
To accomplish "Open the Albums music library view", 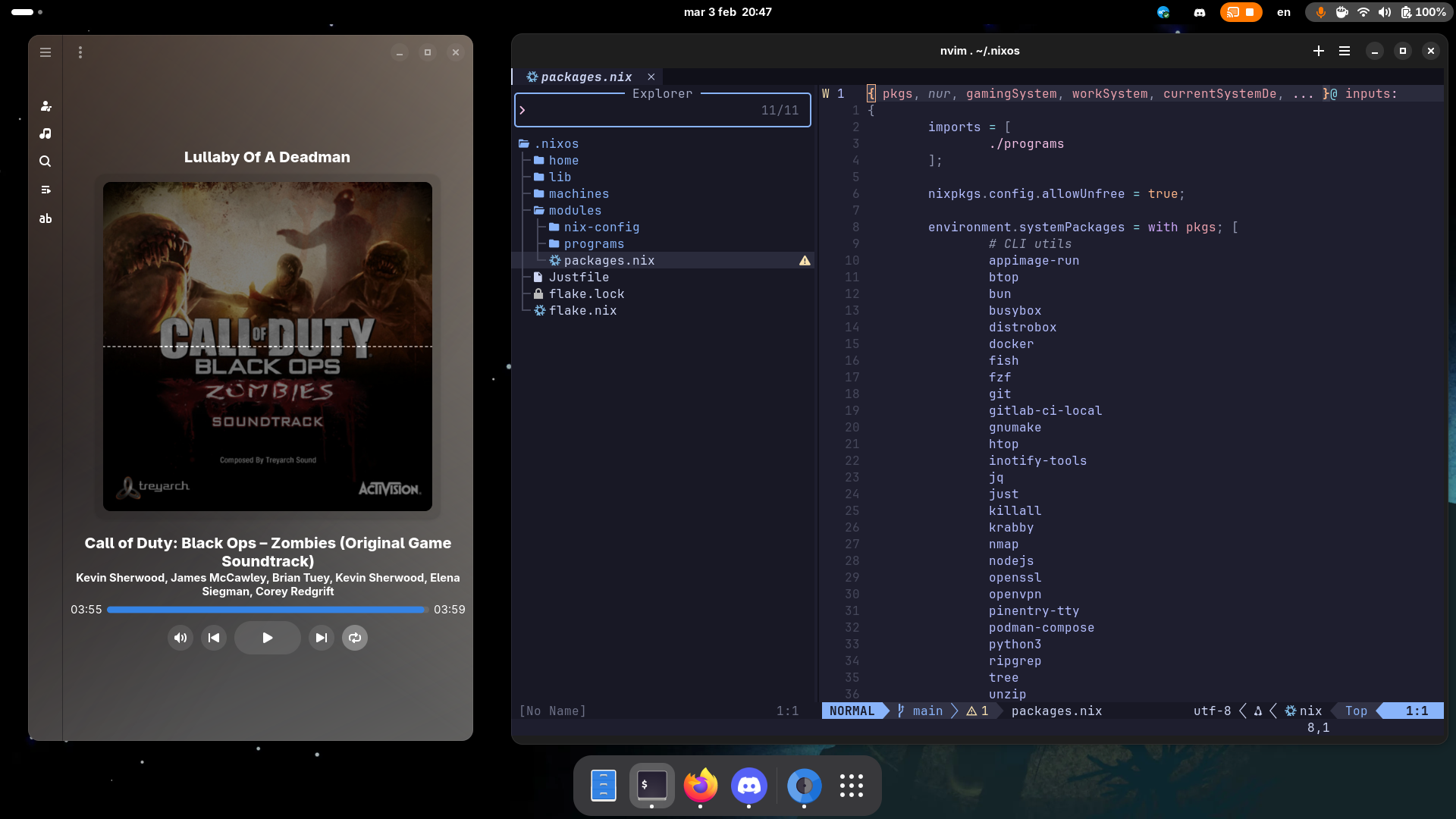I will tap(45, 133).
